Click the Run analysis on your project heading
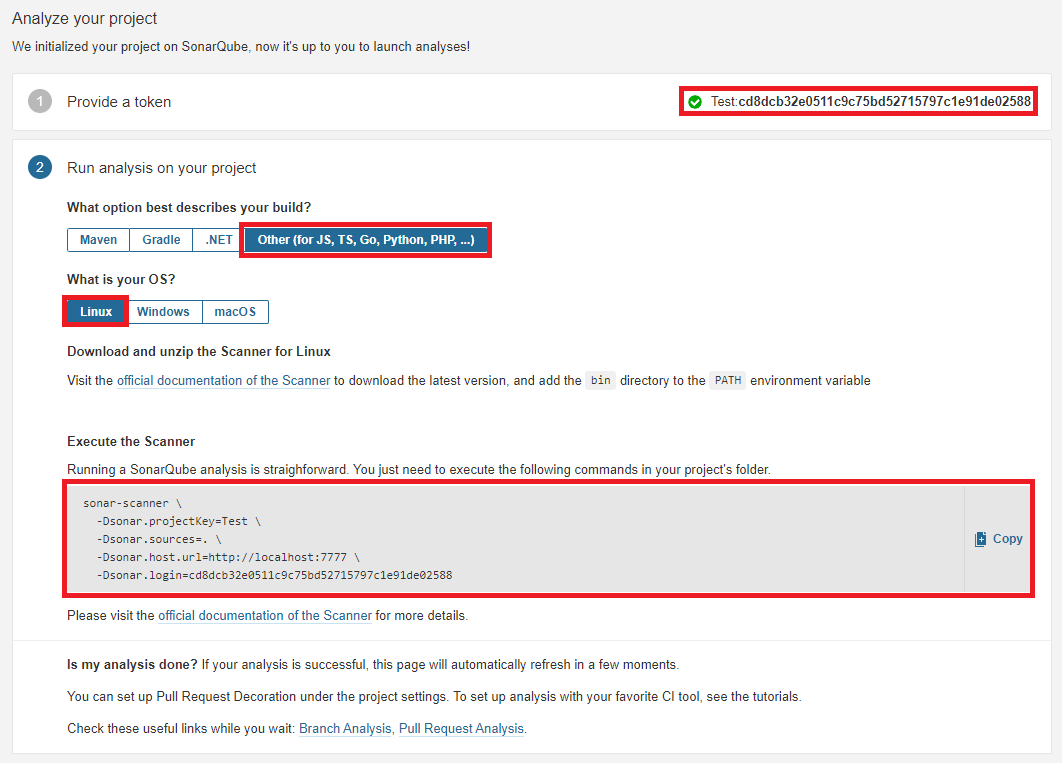 pyautogui.click(x=162, y=168)
